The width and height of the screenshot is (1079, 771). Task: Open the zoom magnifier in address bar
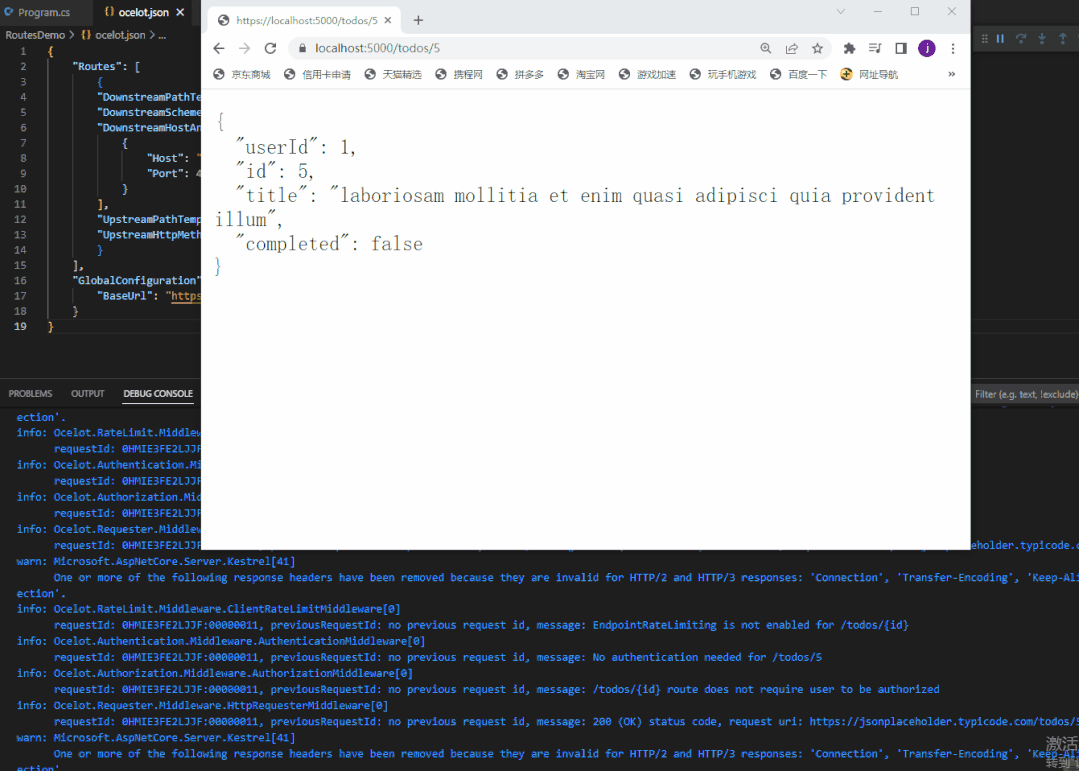click(x=765, y=48)
